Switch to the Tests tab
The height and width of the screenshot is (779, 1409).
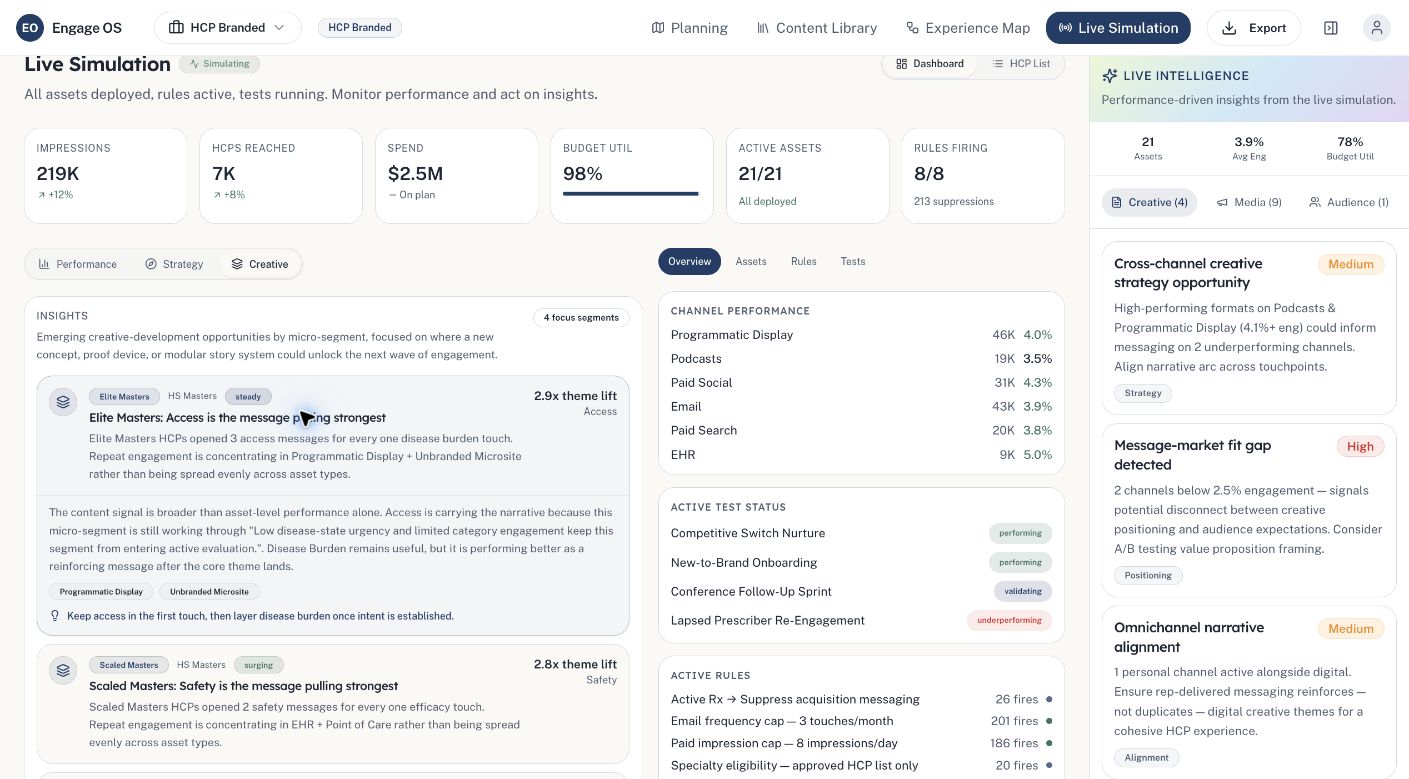point(853,261)
